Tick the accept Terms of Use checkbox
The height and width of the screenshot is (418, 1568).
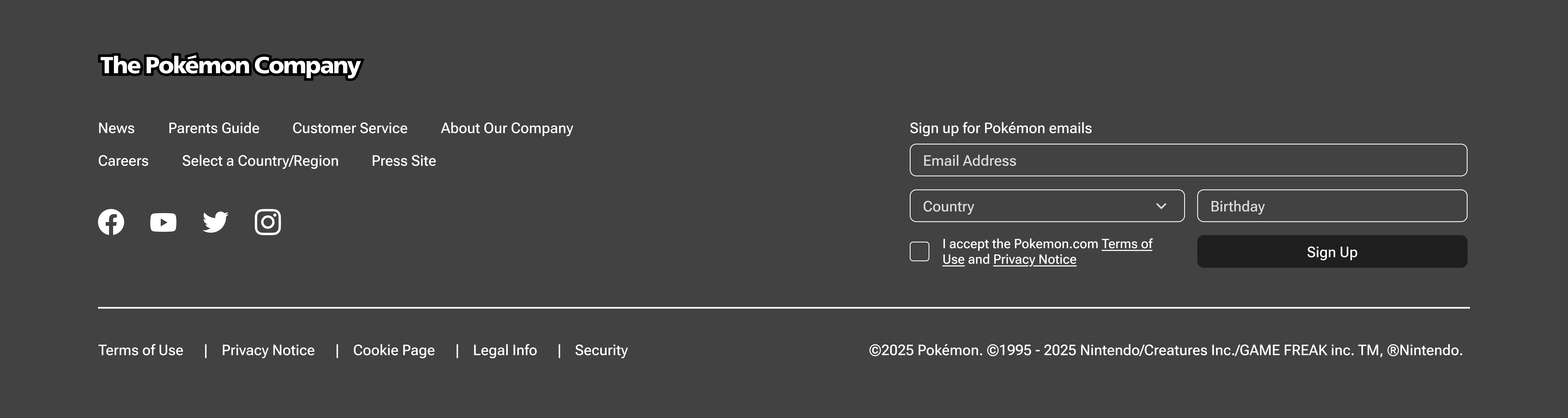click(919, 251)
